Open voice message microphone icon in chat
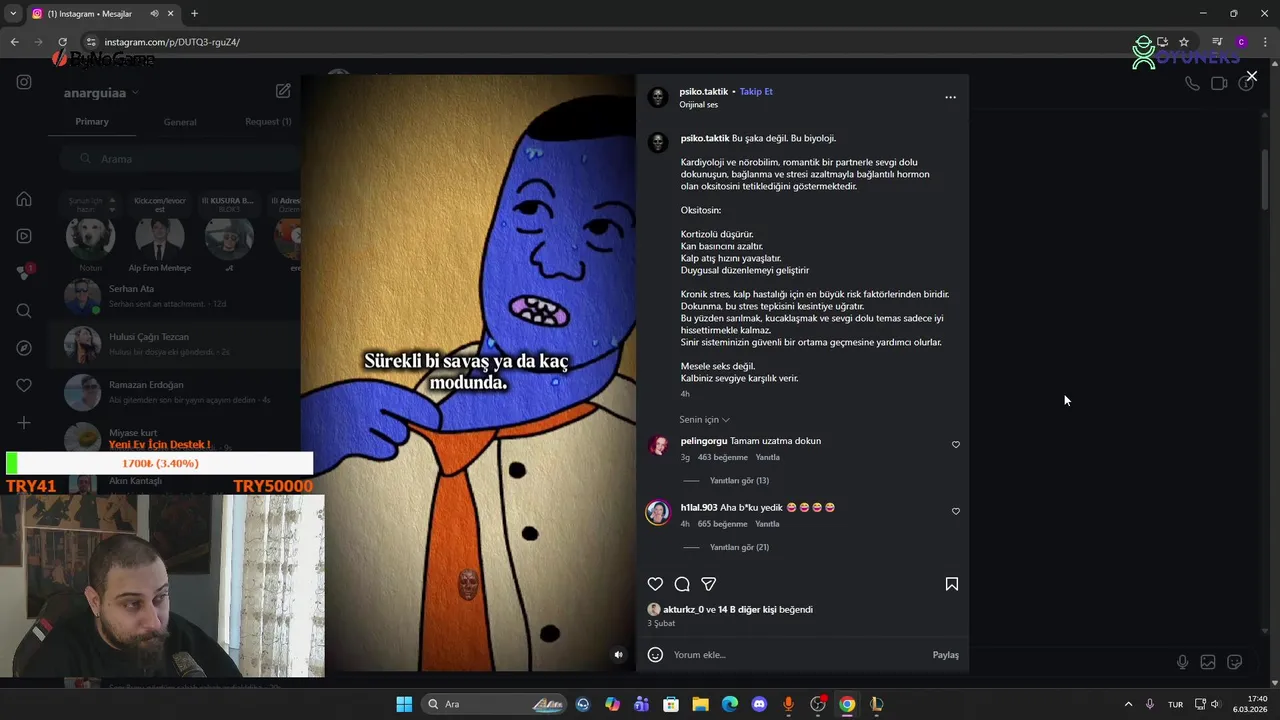The width and height of the screenshot is (1280, 720). [1182, 662]
